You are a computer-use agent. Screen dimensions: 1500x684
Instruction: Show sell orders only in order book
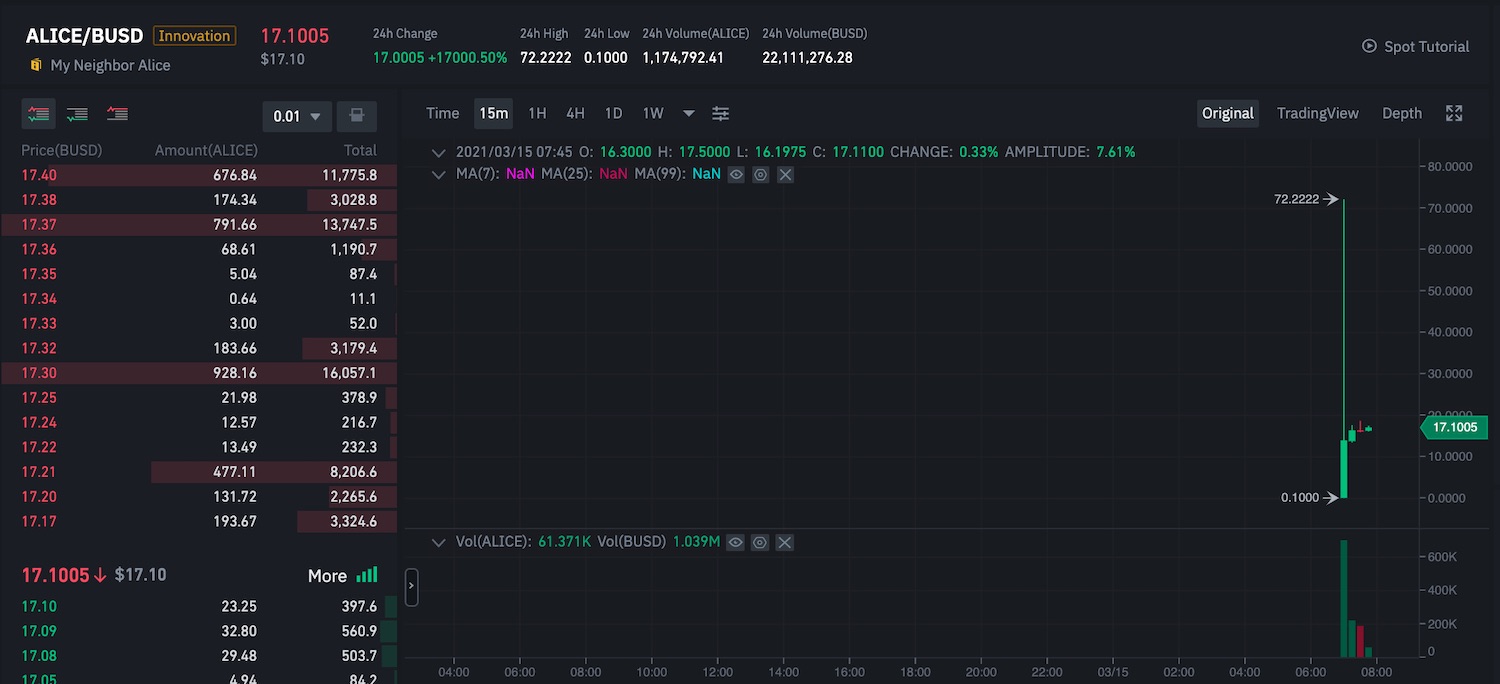[x=117, y=114]
